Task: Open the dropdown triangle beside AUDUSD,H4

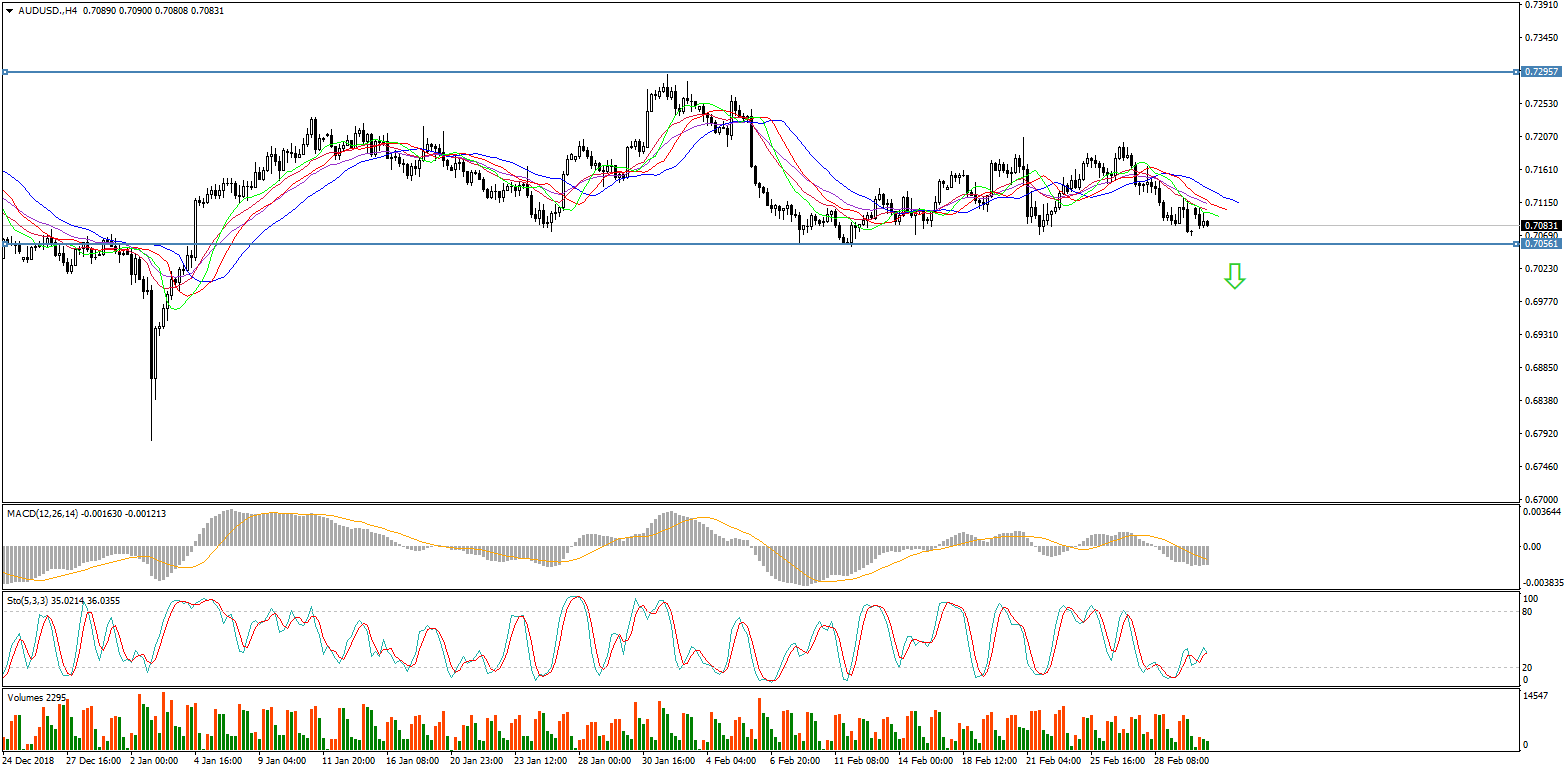Action: [9, 10]
